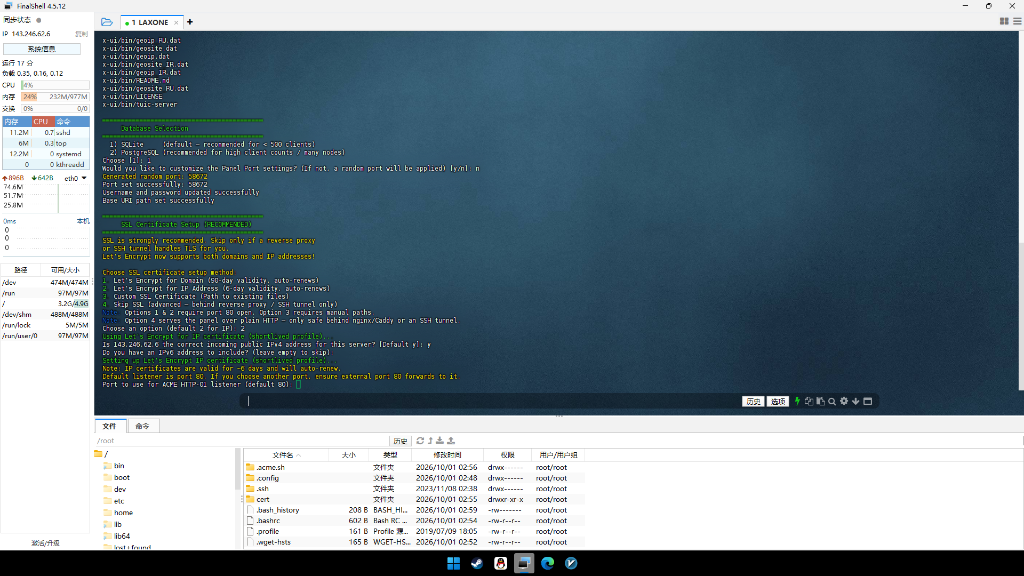The width and height of the screenshot is (1024, 576).
Task: Toggle terminal fullscreen window icon
Action: (x=868, y=401)
